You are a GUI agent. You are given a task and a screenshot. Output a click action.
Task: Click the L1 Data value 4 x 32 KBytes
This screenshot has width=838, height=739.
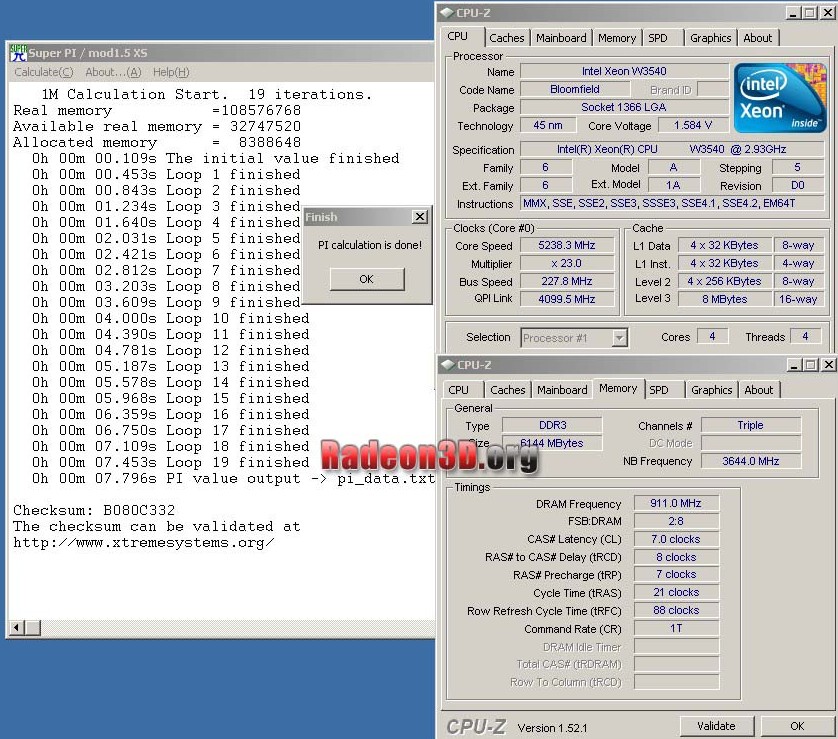point(725,245)
